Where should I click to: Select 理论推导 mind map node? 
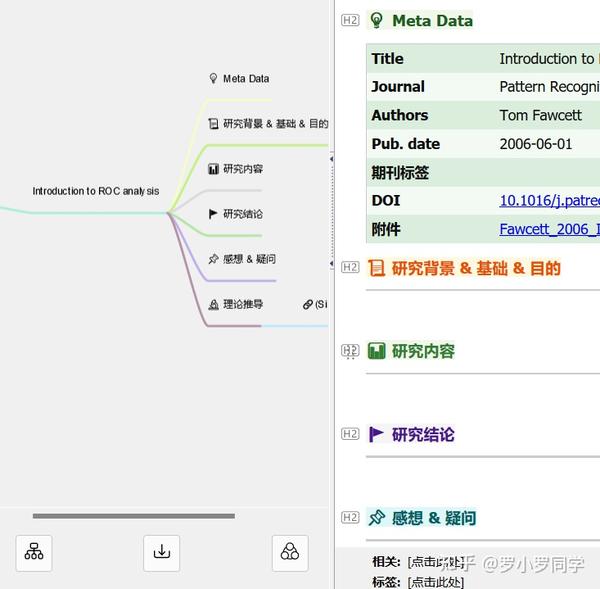(243, 305)
